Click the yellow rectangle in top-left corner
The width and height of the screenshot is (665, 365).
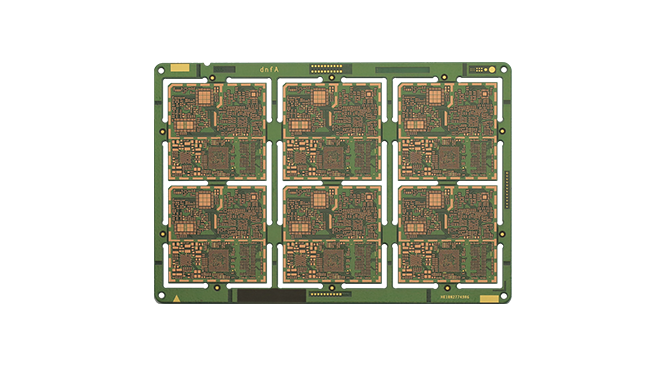coord(180,68)
